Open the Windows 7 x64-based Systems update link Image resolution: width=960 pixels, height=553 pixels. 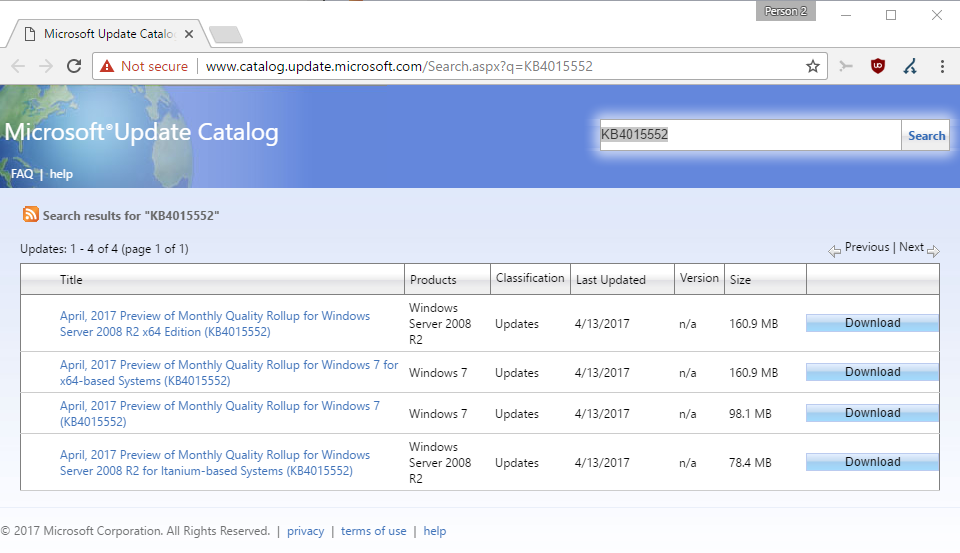point(229,372)
